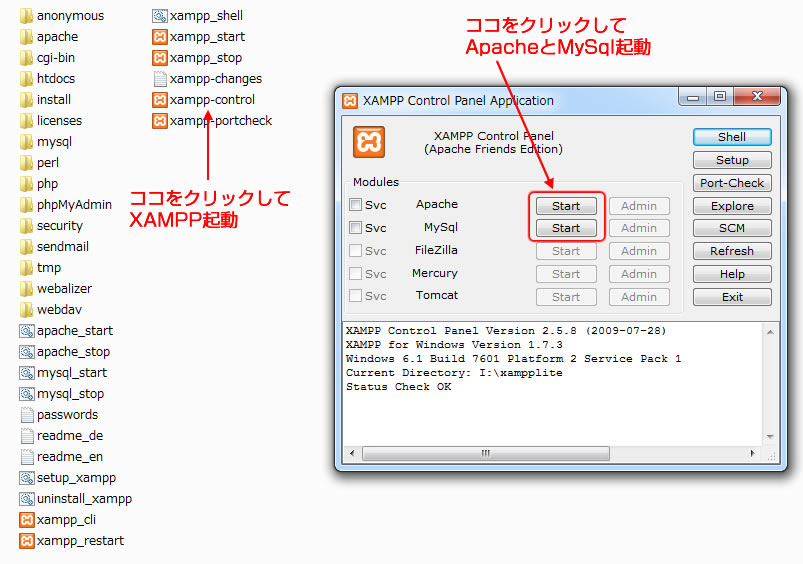Viewport: 803px width, 564px height.
Task: Open the mysql folder icon
Action: tap(27, 142)
